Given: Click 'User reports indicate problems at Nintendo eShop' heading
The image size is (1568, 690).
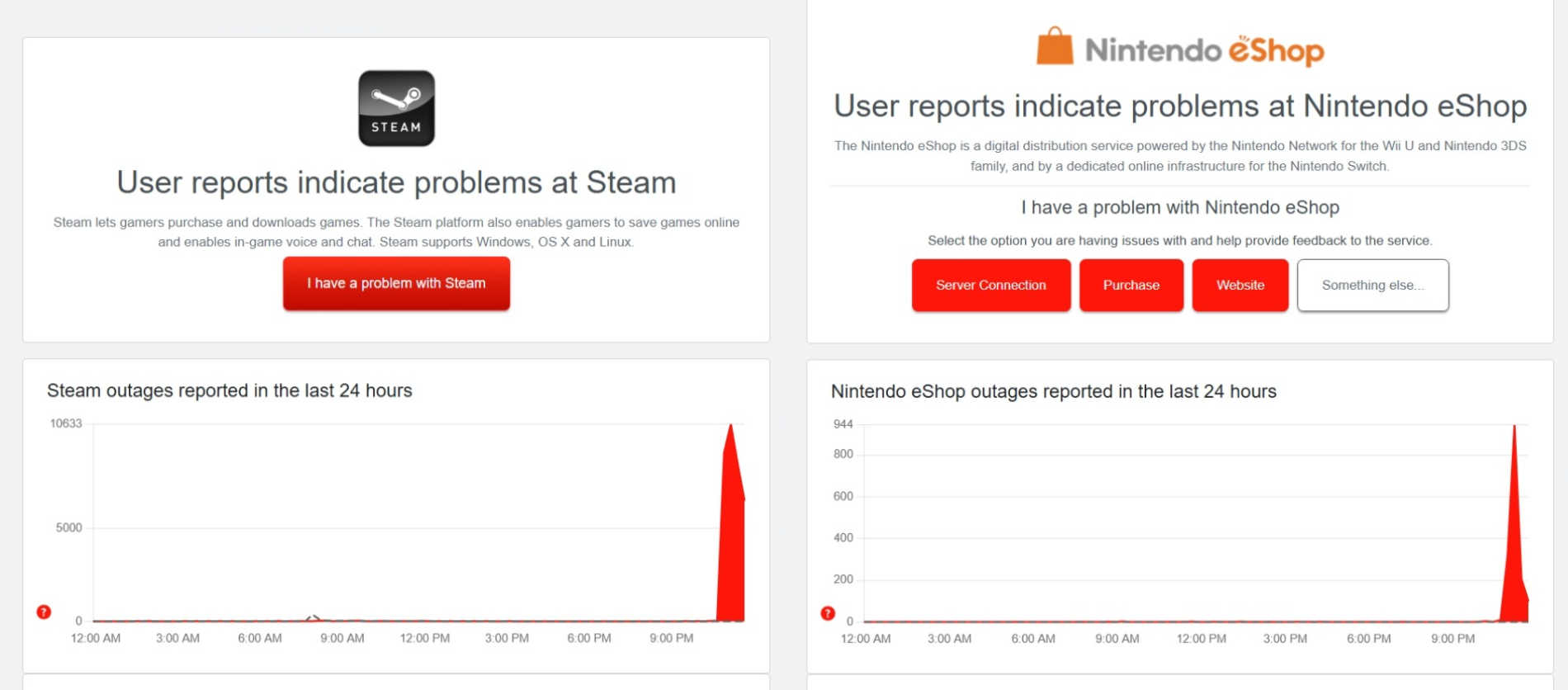Looking at the screenshot, I should pos(1180,106).
